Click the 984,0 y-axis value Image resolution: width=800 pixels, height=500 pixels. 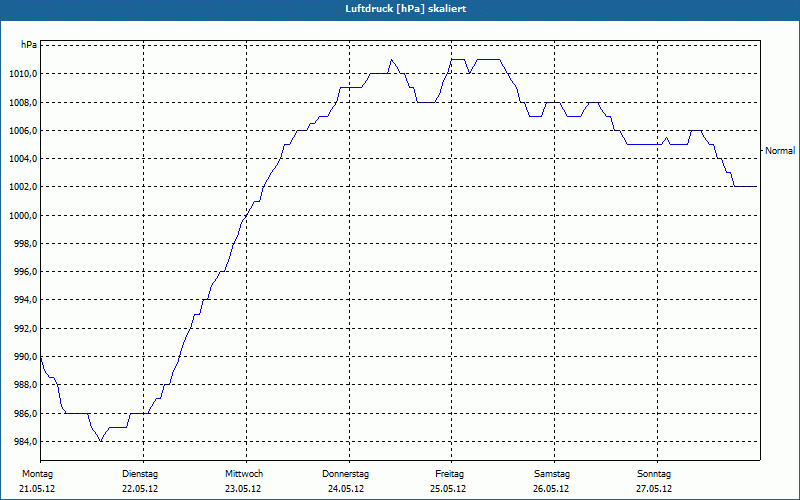(x=25, y=441)
